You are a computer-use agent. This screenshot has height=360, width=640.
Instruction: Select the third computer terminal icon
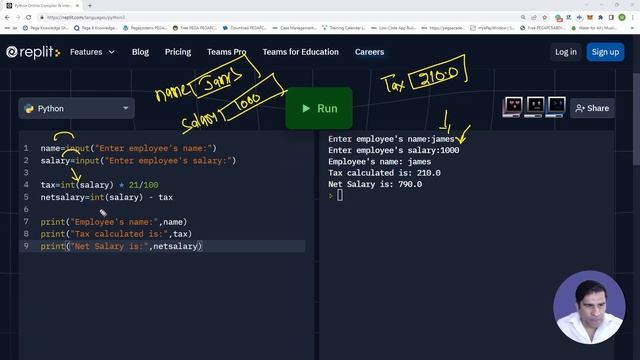pos(556,107)
